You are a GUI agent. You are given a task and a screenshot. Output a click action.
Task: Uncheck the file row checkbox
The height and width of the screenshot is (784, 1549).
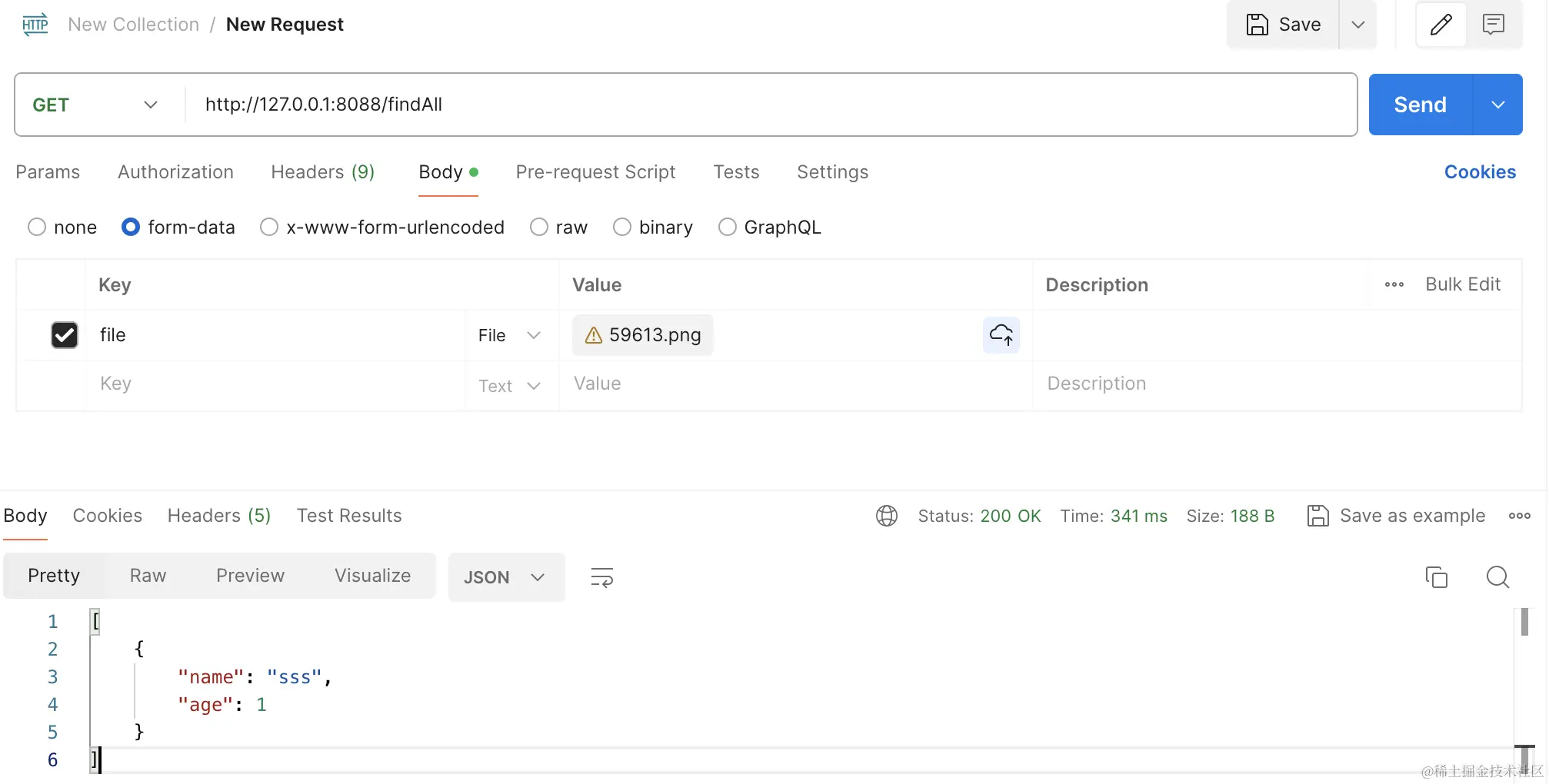click(65, 335)
